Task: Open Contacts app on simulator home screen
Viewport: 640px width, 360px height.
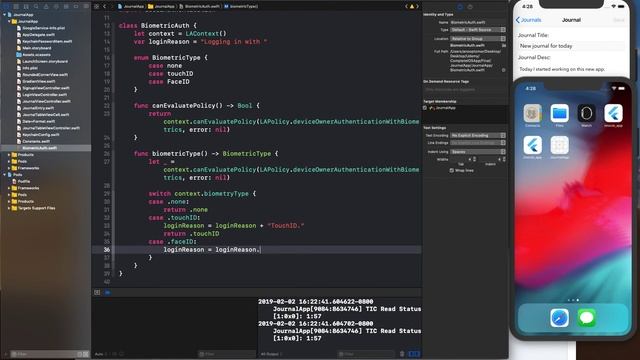Action: 533,113
